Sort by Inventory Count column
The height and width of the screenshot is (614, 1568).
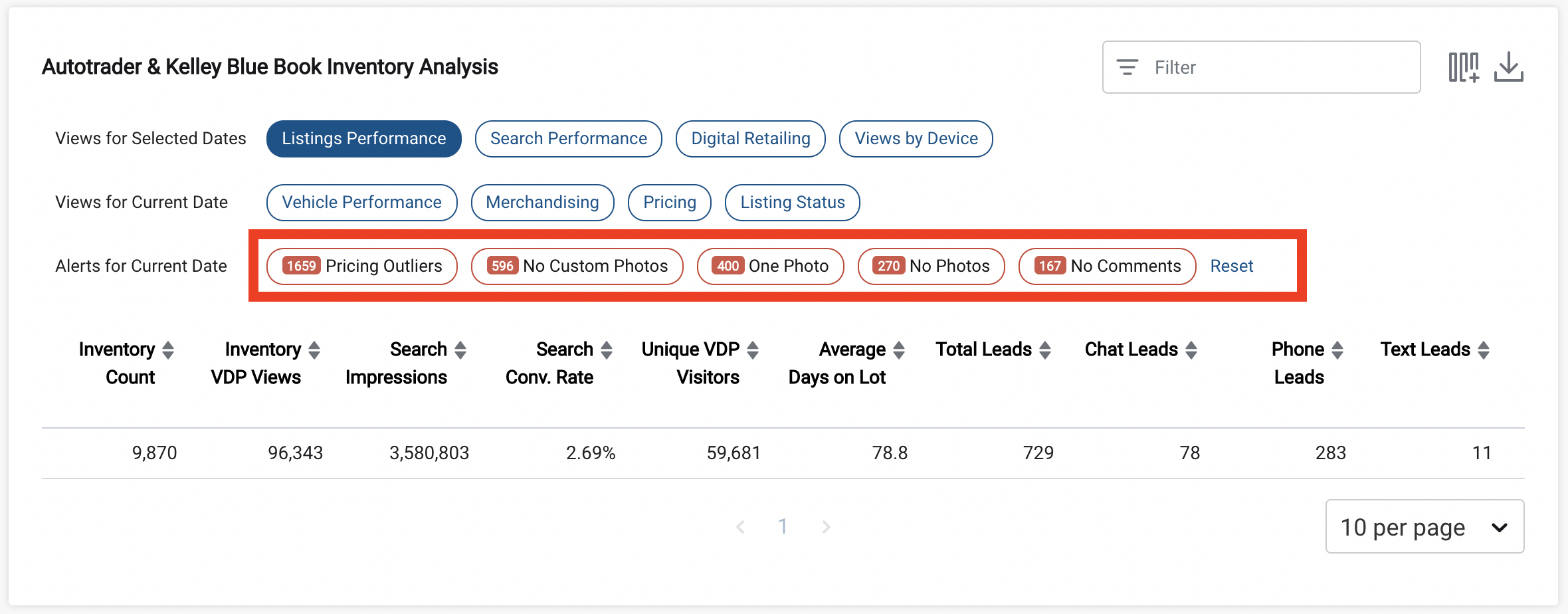[168, 350]
